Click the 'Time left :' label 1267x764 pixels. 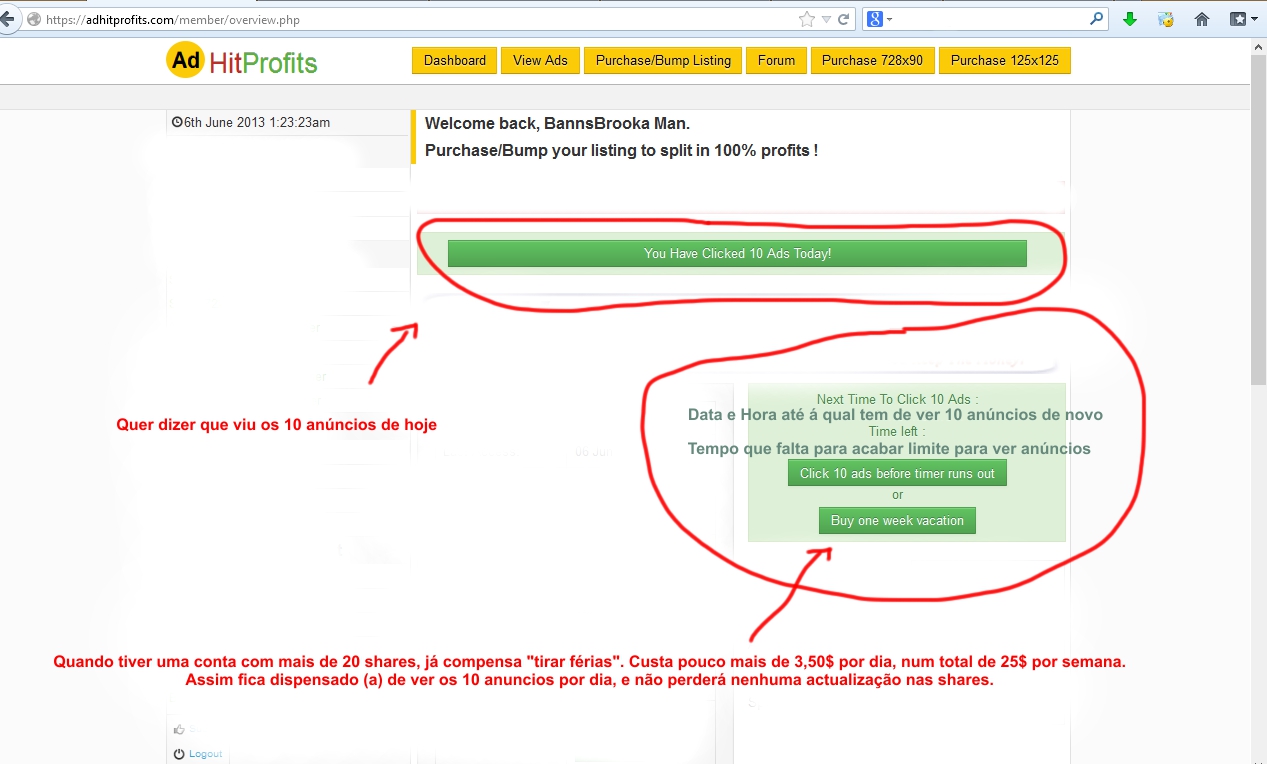(897, 431)
